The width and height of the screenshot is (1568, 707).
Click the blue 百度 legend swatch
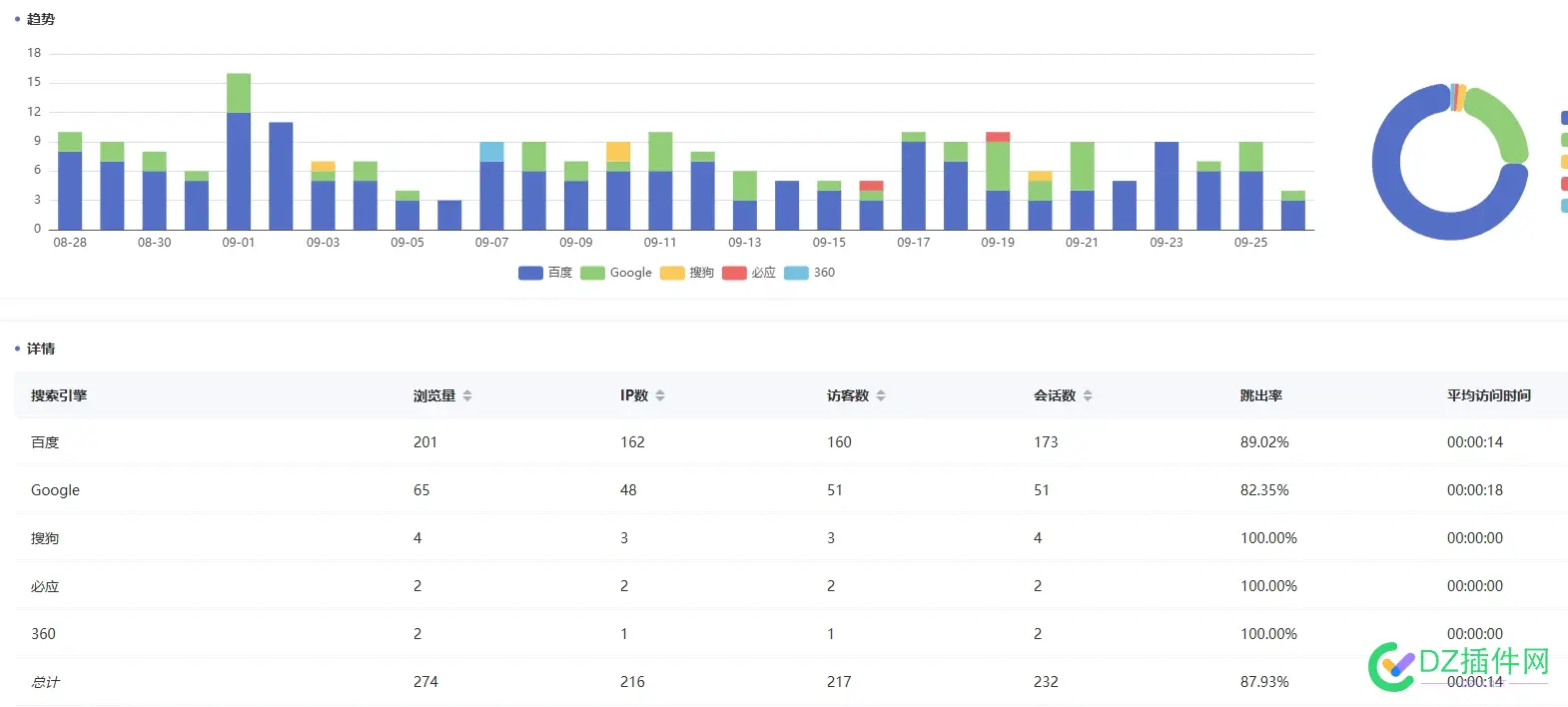[x=530, y=274]
